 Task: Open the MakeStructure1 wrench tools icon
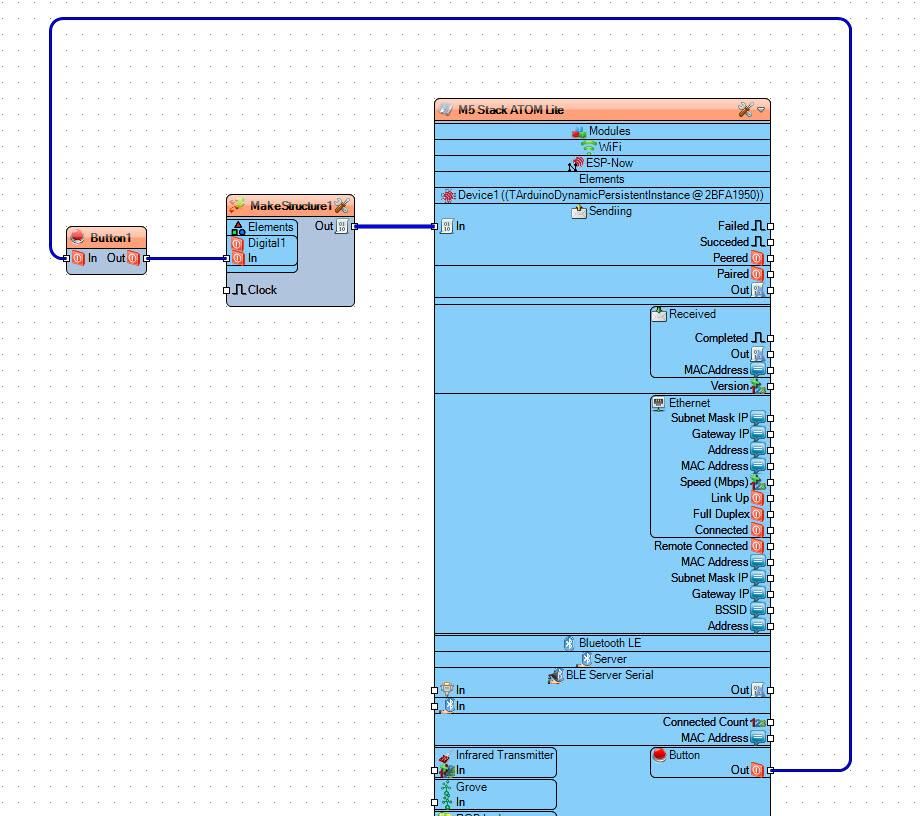342,205
